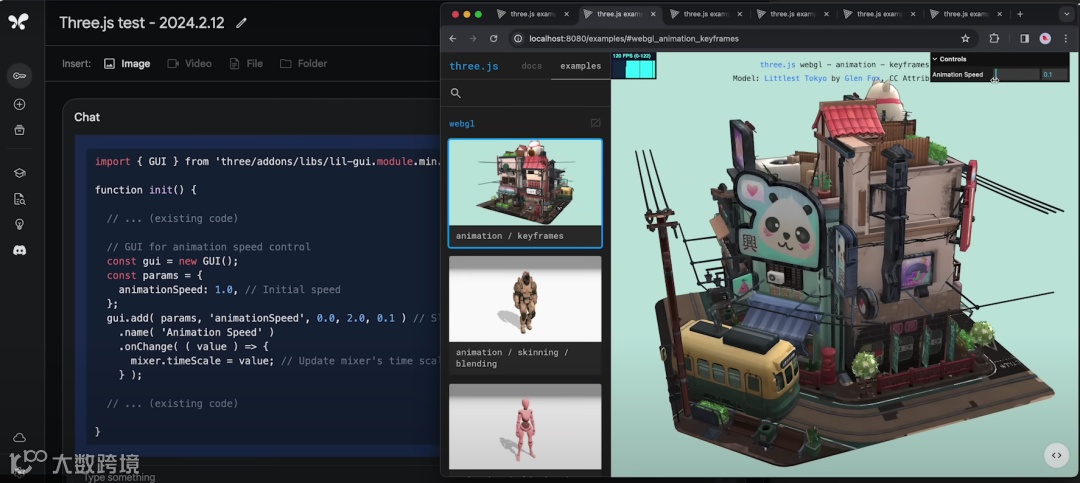Viewport: 1080px width, 483px height.
Task: Click the ".name( 'Animation Speed' )" code line
Action: [x=197, y=332]
